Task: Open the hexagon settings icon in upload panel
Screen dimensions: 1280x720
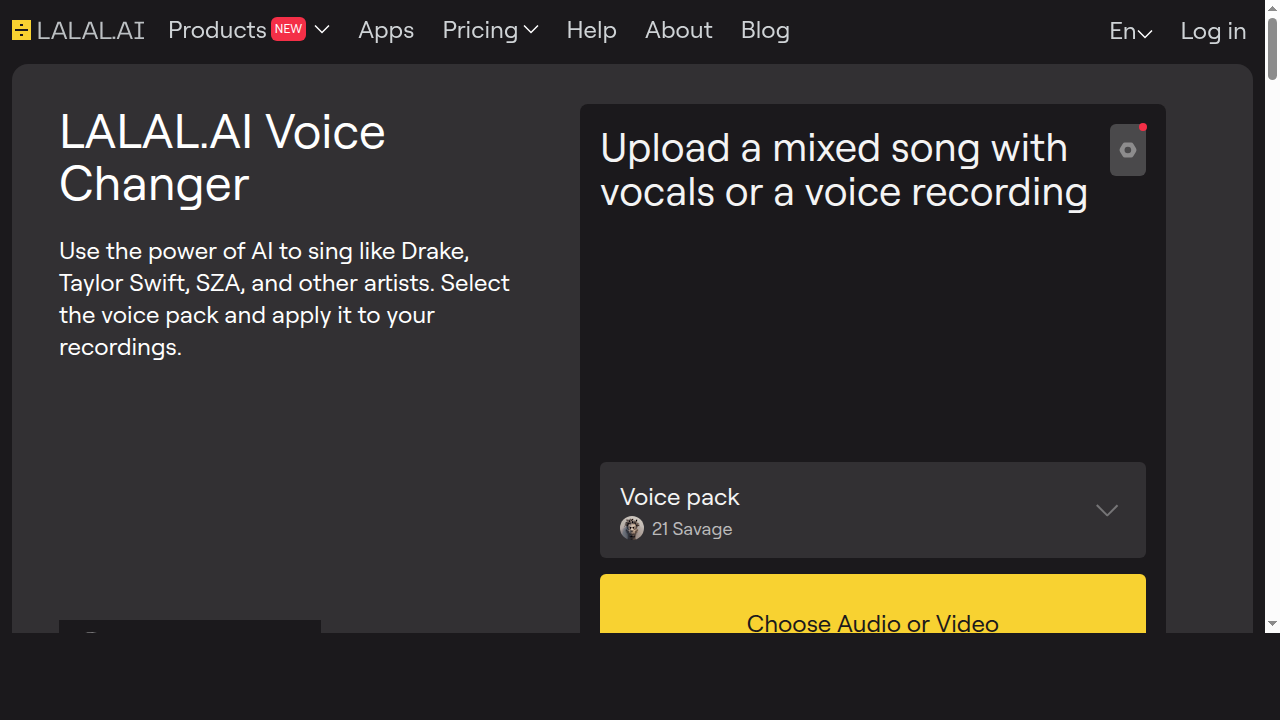Action: pos(1128,150)
